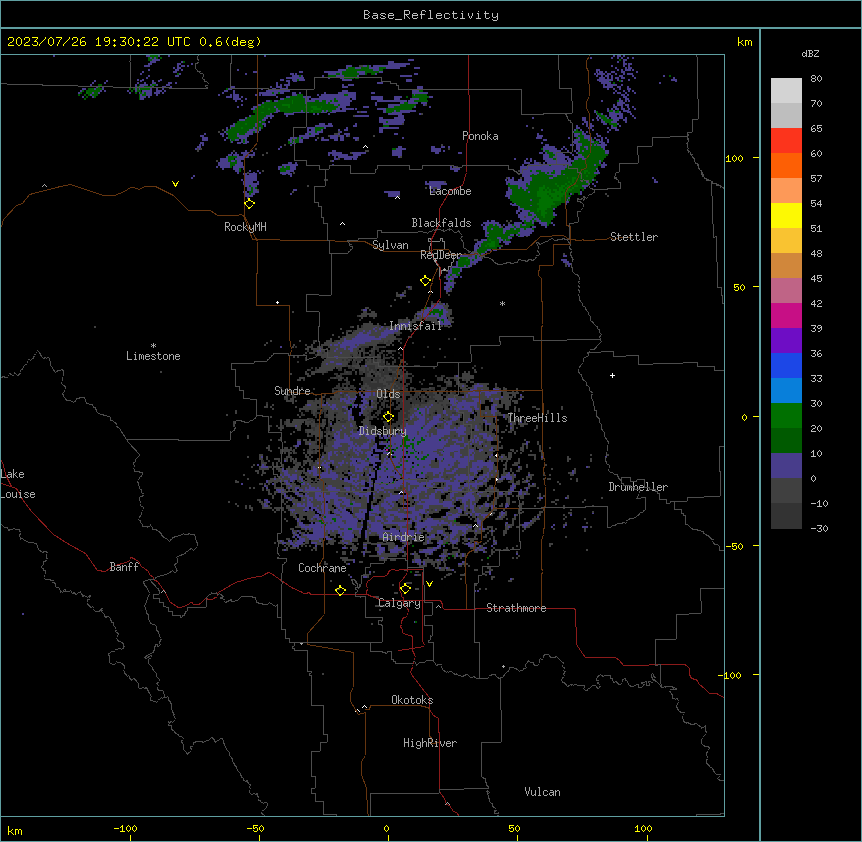
Task: Click the Calgary city label
Action: (399, 603)
